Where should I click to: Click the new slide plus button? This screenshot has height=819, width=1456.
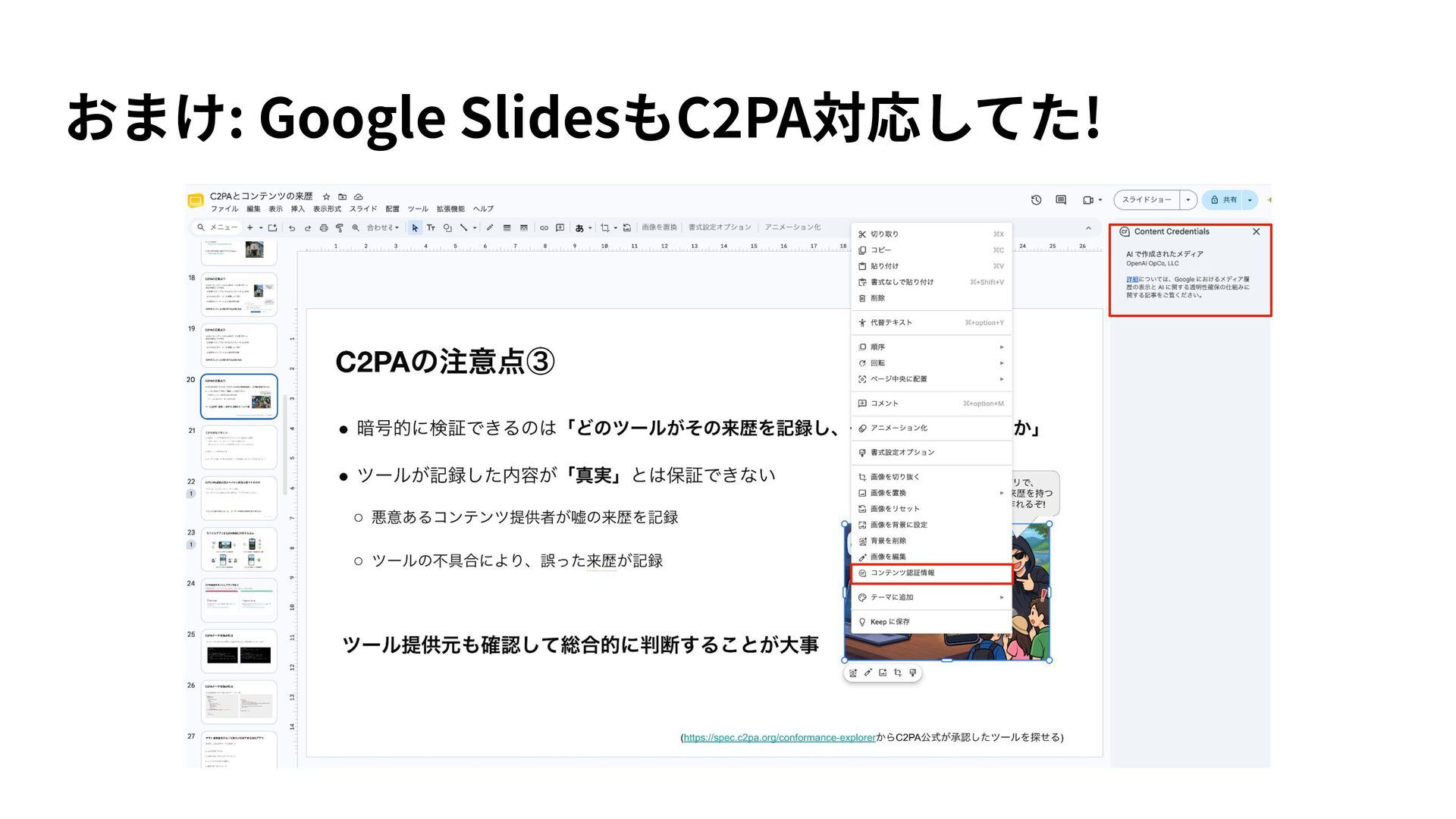250,227
